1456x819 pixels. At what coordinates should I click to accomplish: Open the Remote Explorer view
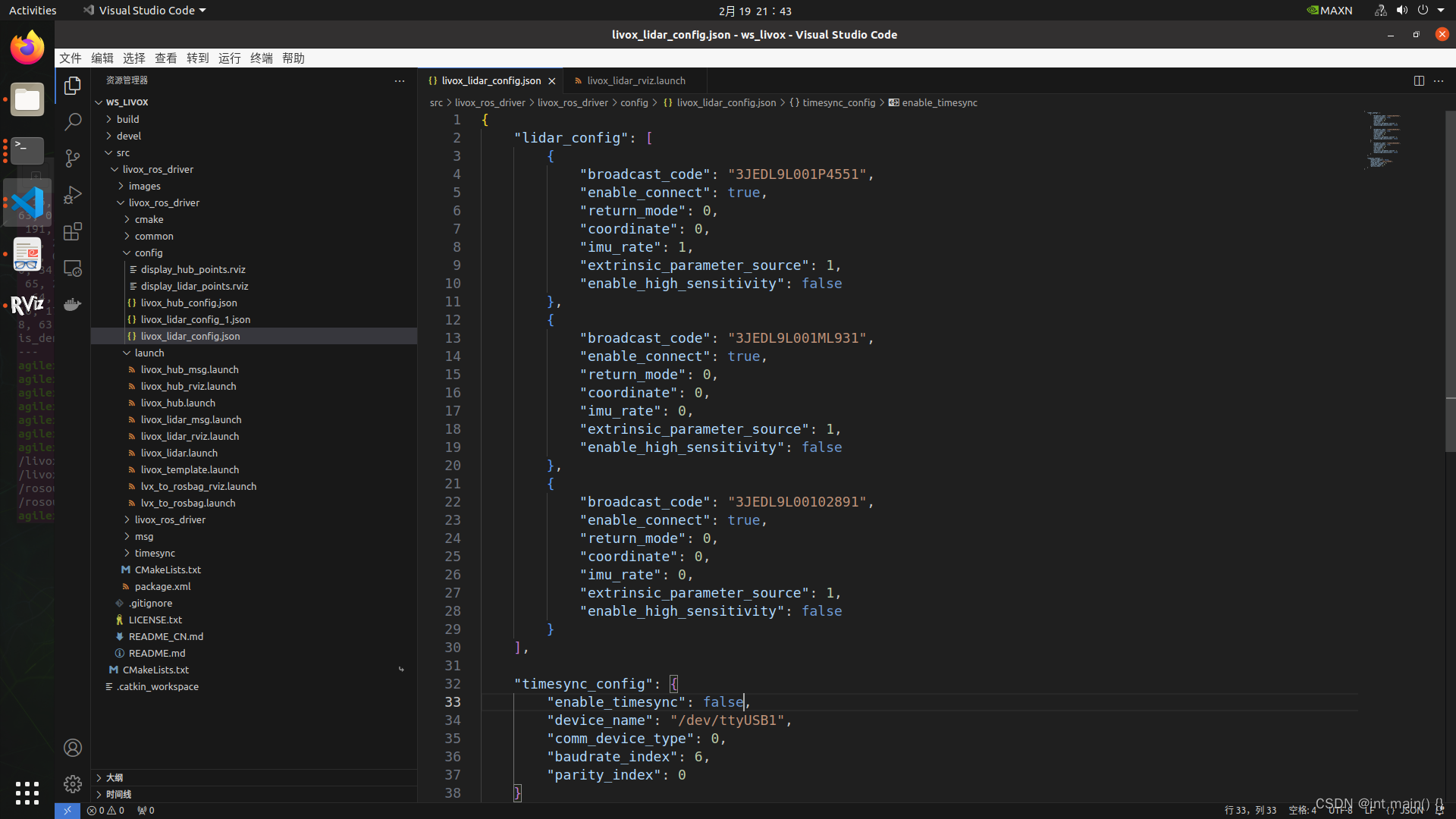click(73, 268)
